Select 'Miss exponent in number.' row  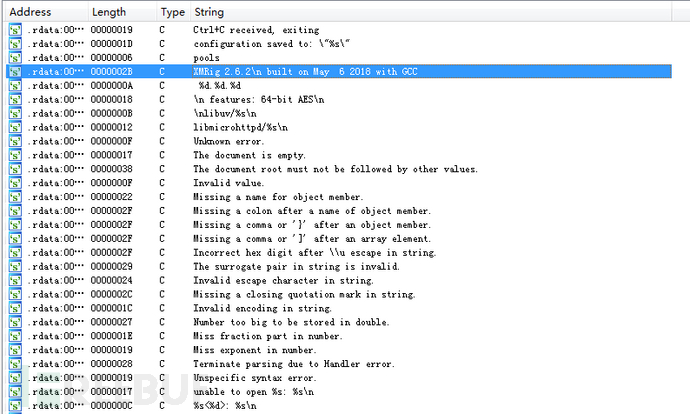[x=254, y=350]
